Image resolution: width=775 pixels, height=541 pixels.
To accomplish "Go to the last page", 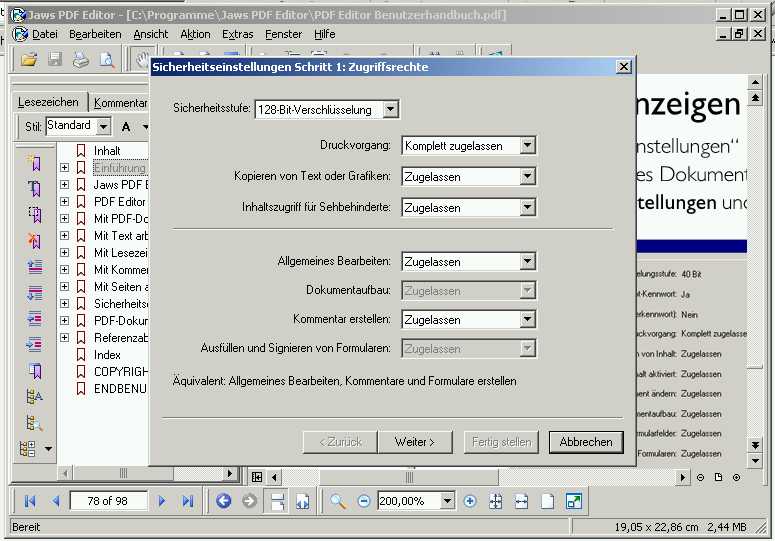I will pyautogui.click(x=187, y=501).
